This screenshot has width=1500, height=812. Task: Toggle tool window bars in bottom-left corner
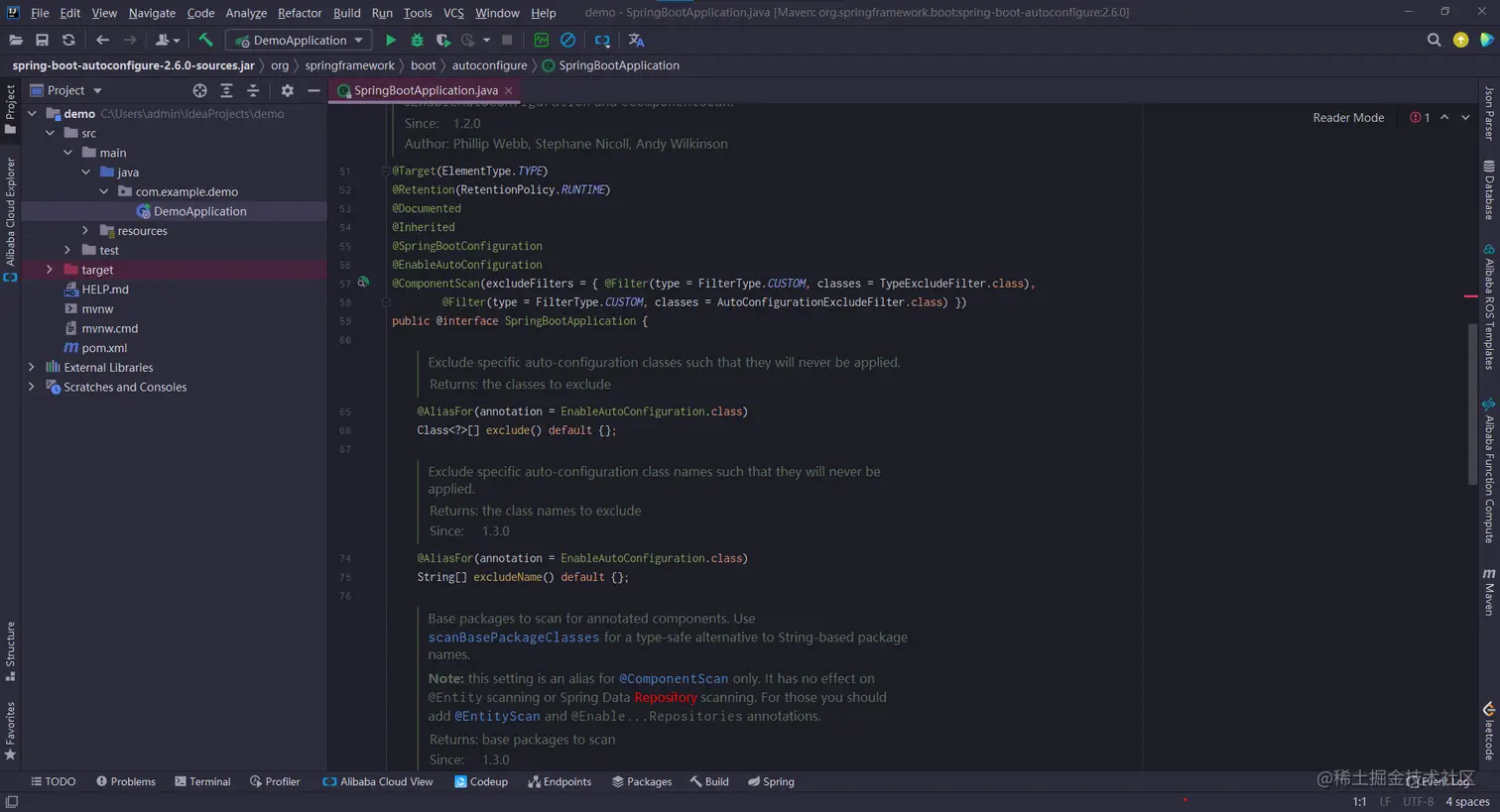[11, 801]
